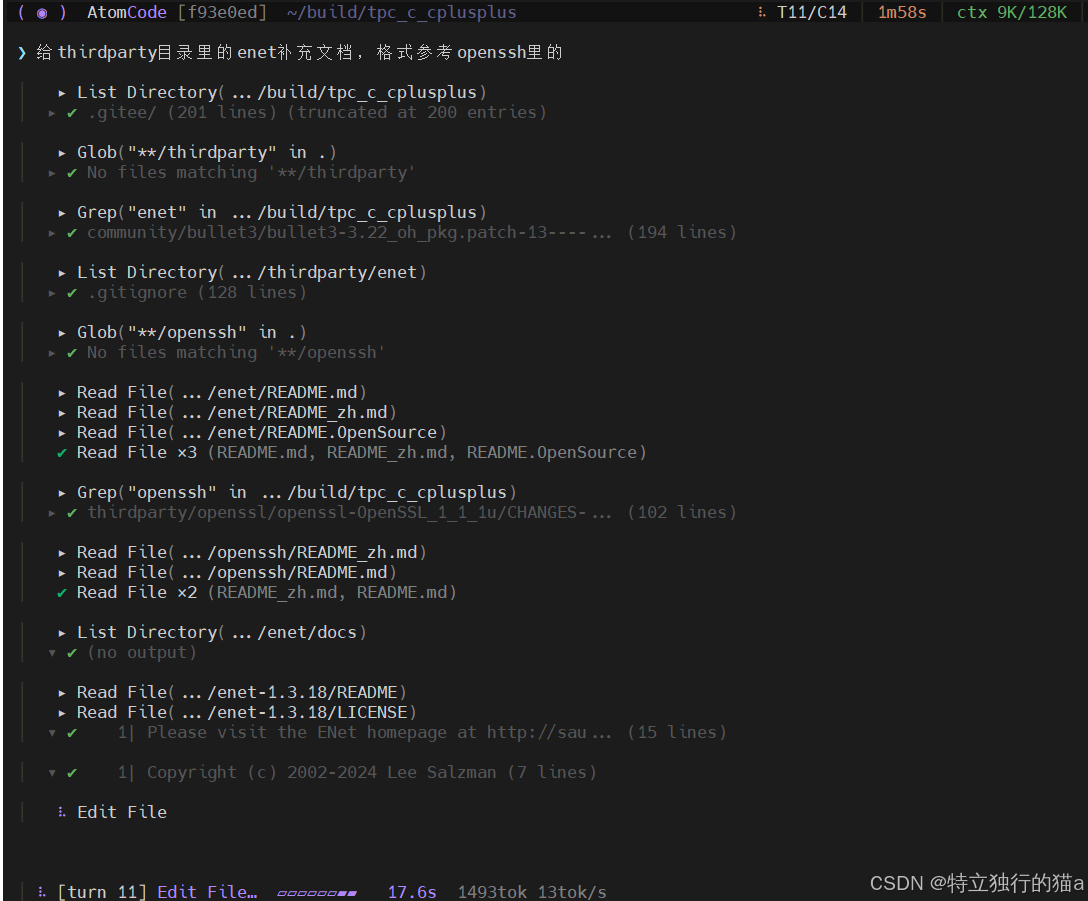1088x901 pixels.
Task: Click green check by Copyright Lee Salzman line
Action: [71, 773]
